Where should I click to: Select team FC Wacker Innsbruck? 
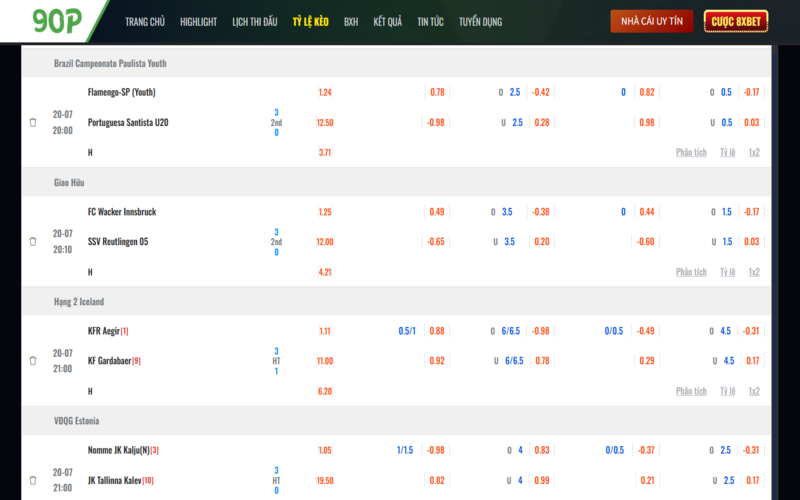(x=122, y=212)
